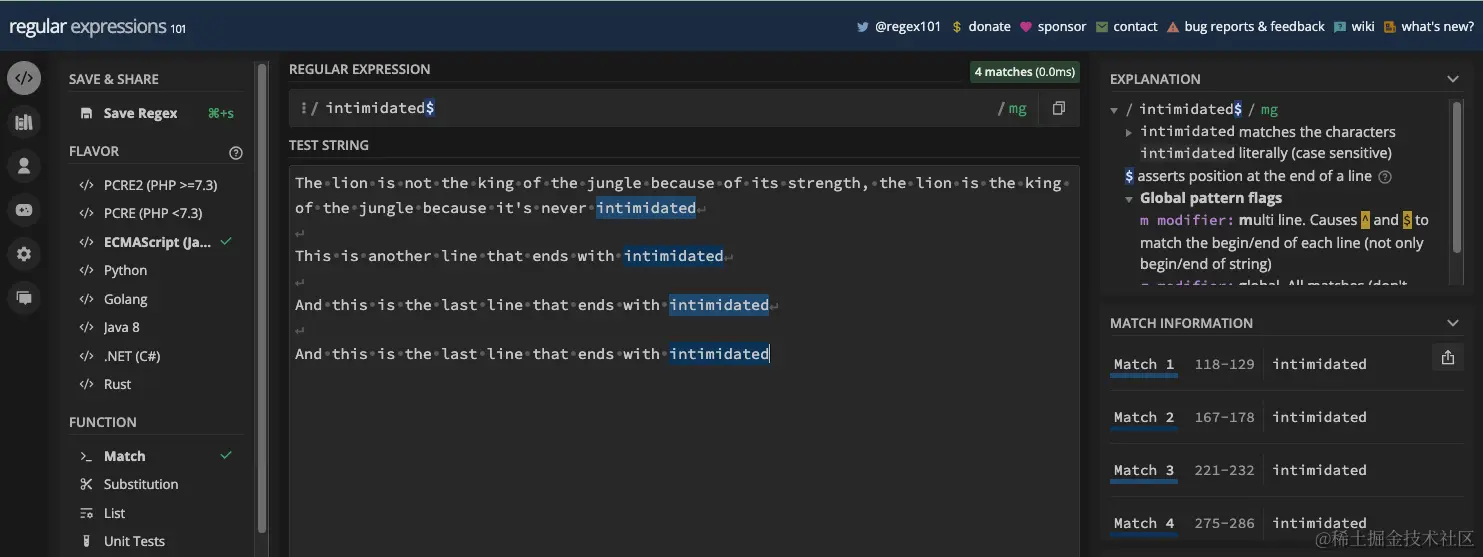Viewport: 1483px width, 557px height.
Task: Open the regex library icon
Action: click(24, 122)
